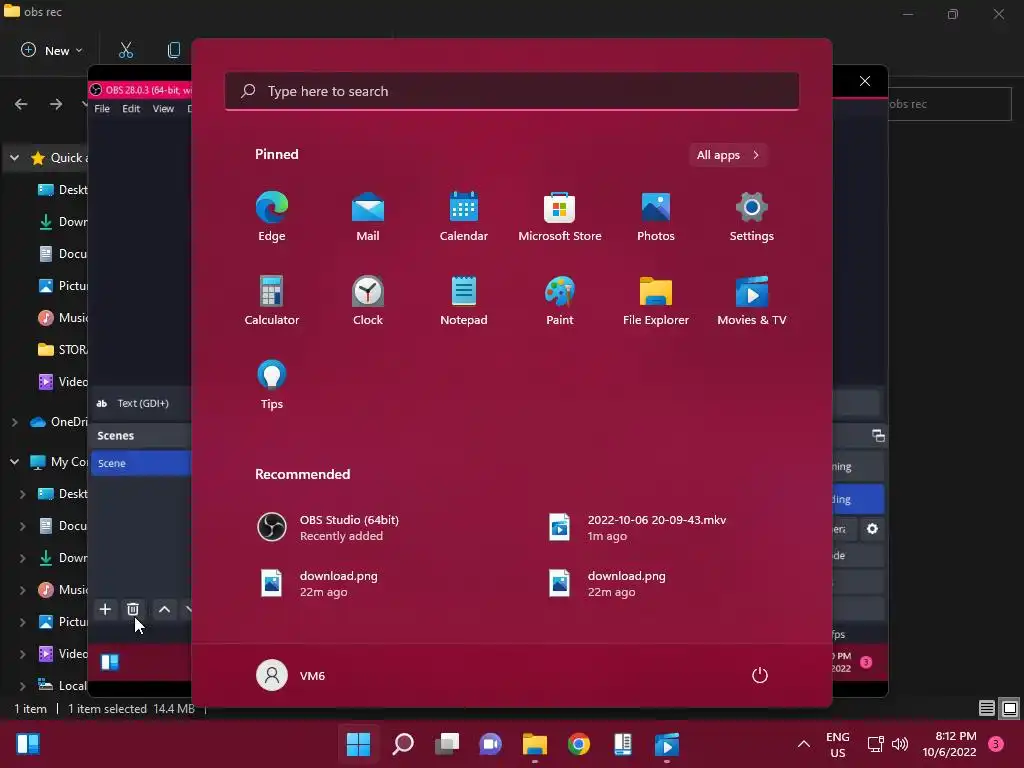Viewport: 1024px width, 768px height.
Task: Open the Calendar app
Action: click(x=464, y=217)
